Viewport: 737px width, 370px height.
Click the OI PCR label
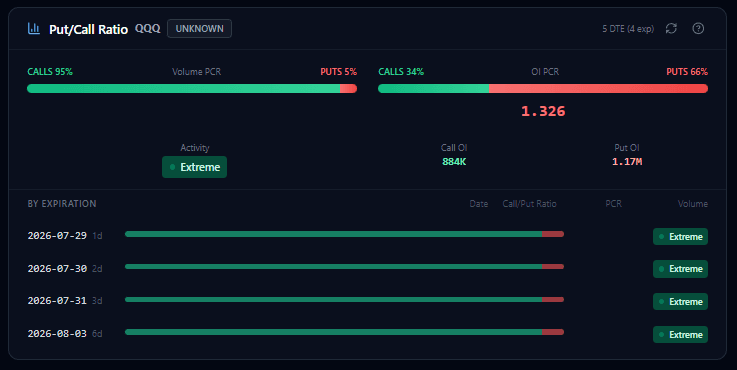(545, 71)
